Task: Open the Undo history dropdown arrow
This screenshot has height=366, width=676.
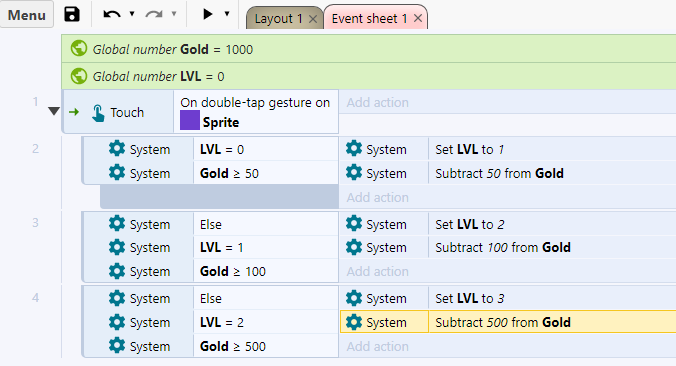Action: click(132, 14)
